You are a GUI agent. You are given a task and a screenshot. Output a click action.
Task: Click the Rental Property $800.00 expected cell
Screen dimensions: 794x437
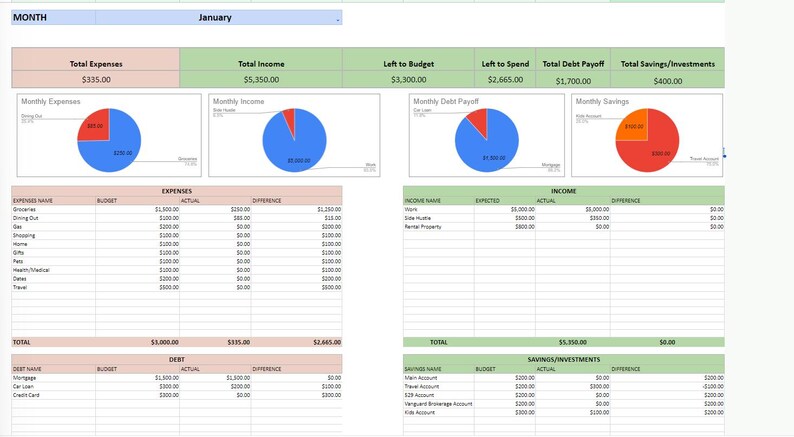(505, 226)
